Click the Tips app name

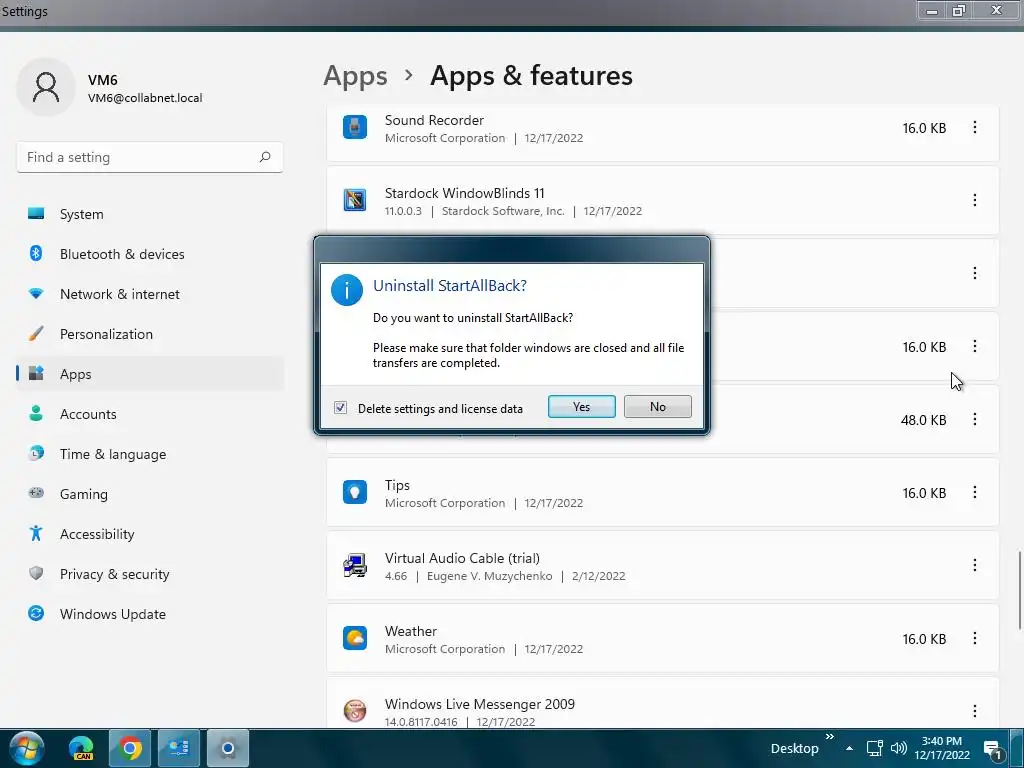[x=397, y=485]
